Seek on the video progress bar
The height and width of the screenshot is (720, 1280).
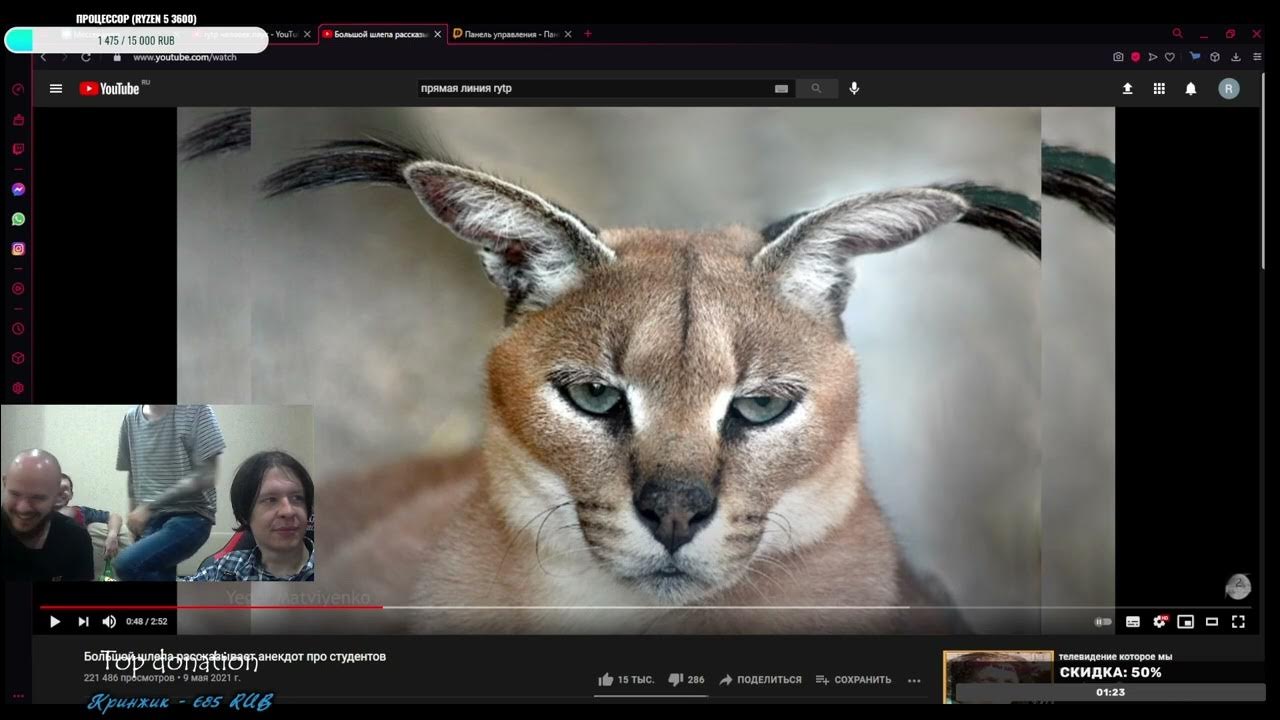point(645,607)
